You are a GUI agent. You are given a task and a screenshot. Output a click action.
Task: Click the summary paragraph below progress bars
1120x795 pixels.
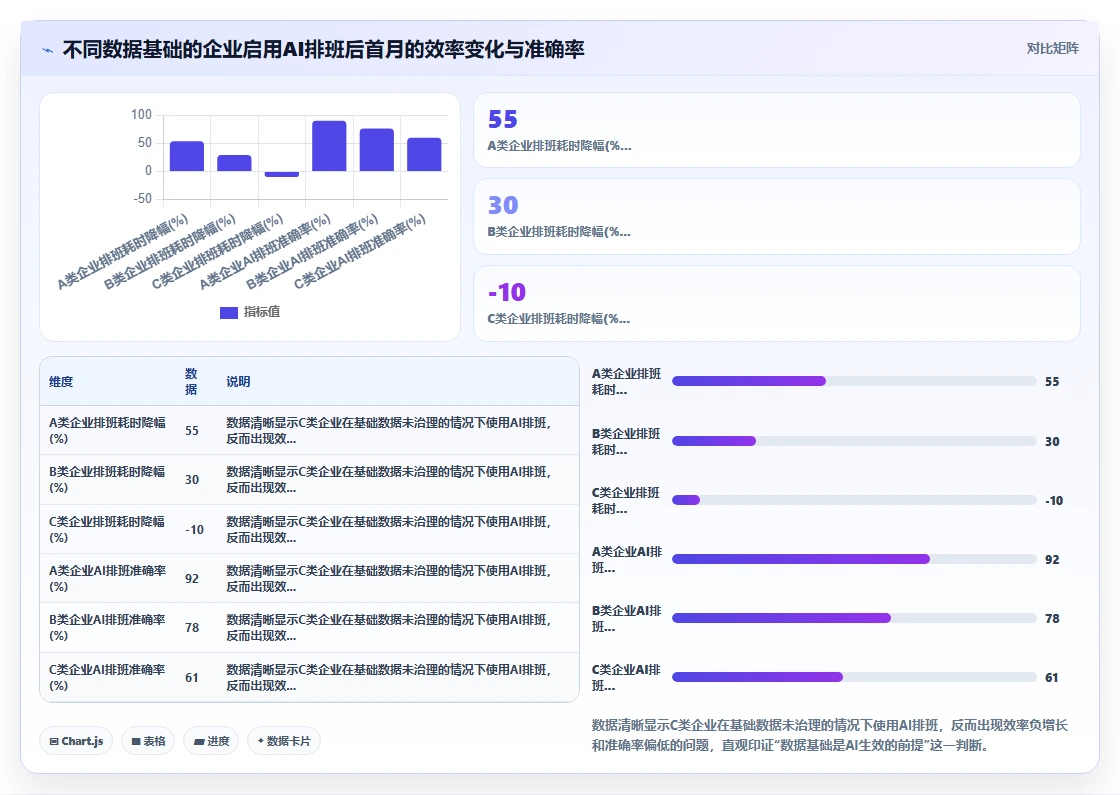tap(830, 735)
